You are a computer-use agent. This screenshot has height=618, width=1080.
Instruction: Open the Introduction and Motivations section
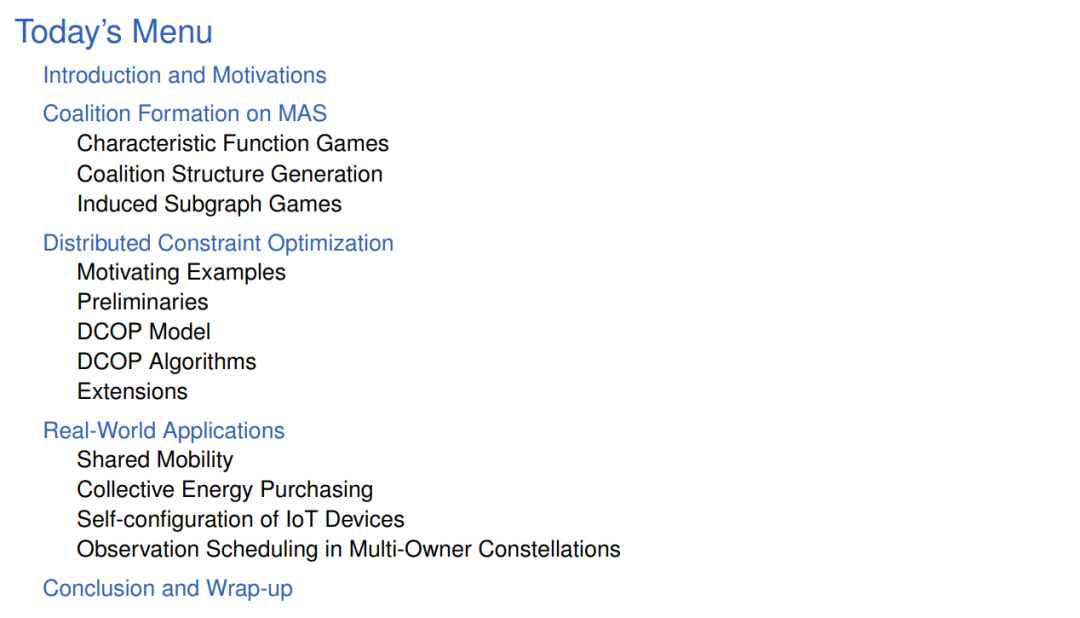click(185, 75)
